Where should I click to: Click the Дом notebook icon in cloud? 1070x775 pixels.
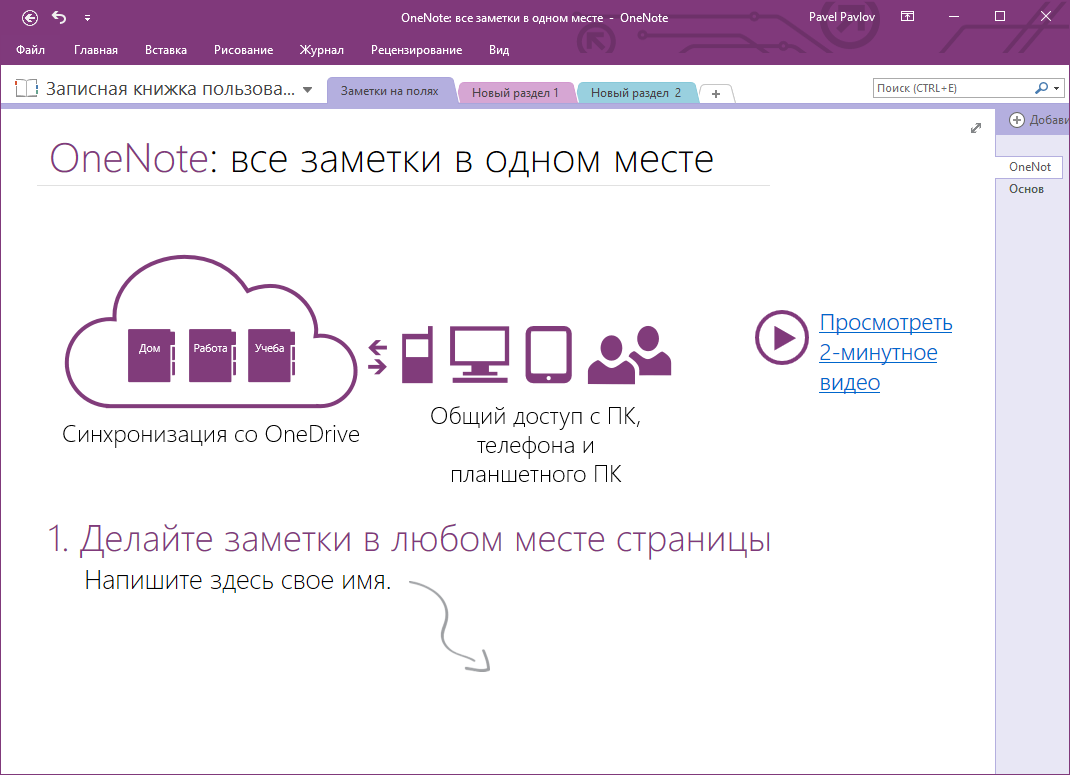(x=151, y=355)
